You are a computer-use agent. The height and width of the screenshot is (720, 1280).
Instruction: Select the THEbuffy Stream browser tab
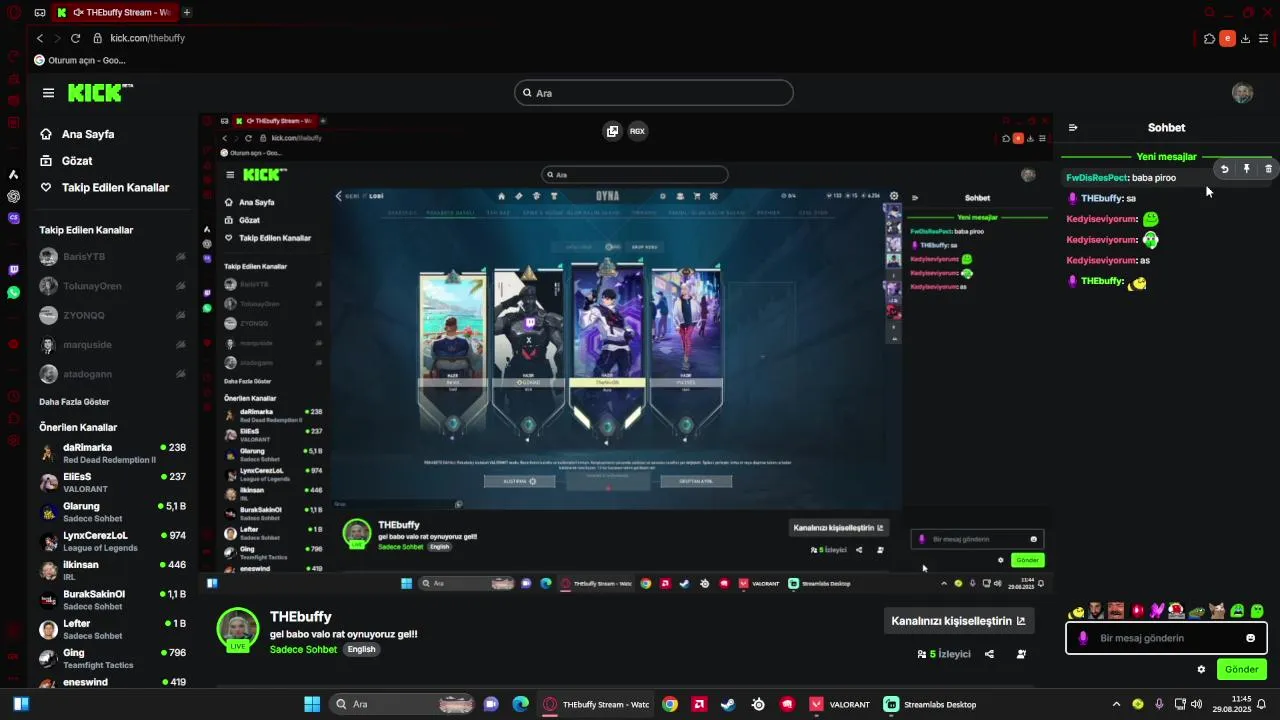[x=113, y=12]
